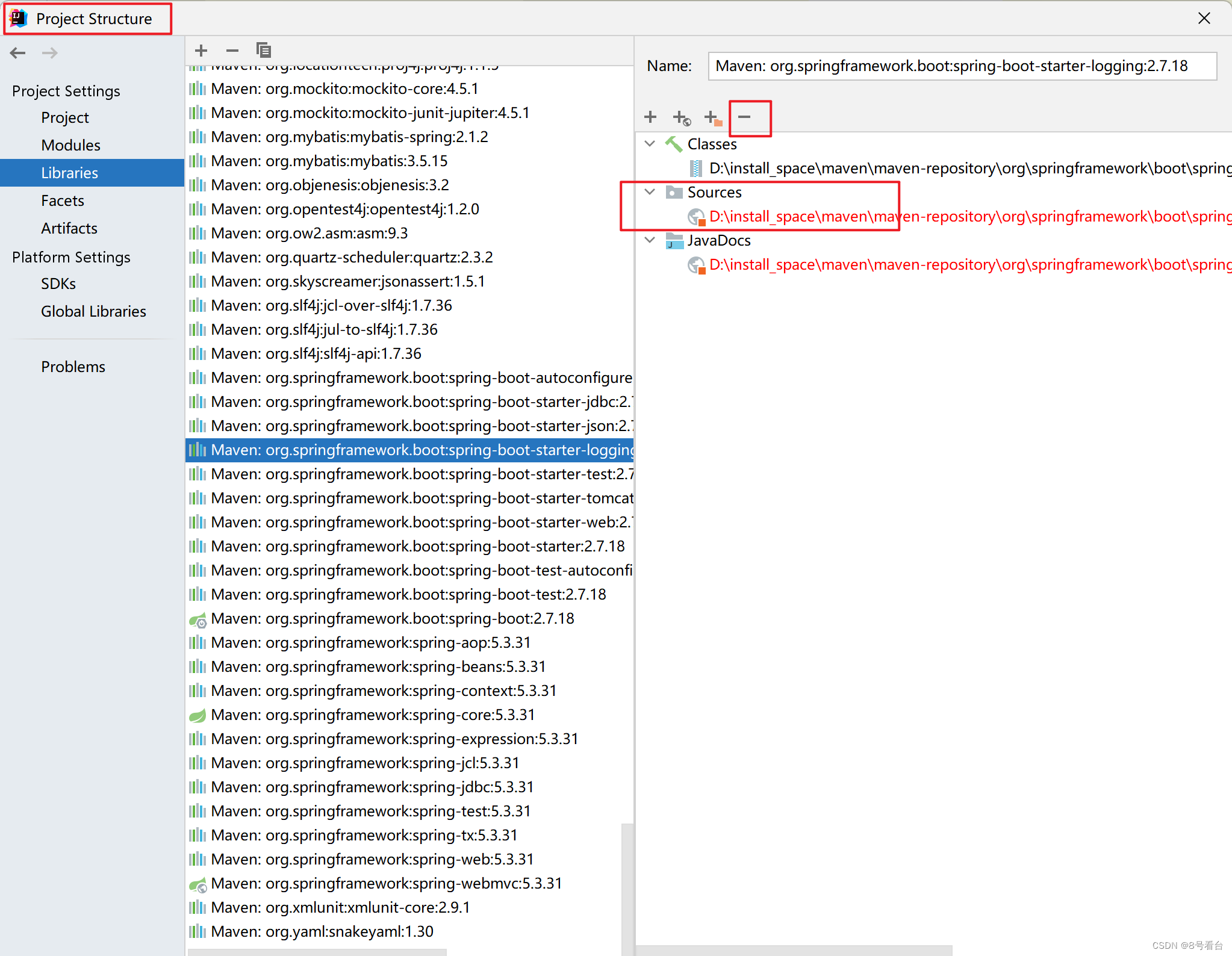Click the mockito-core:4.5.1 library icon
Viewport: 1232px width, 956px height.
pos(198,89)
